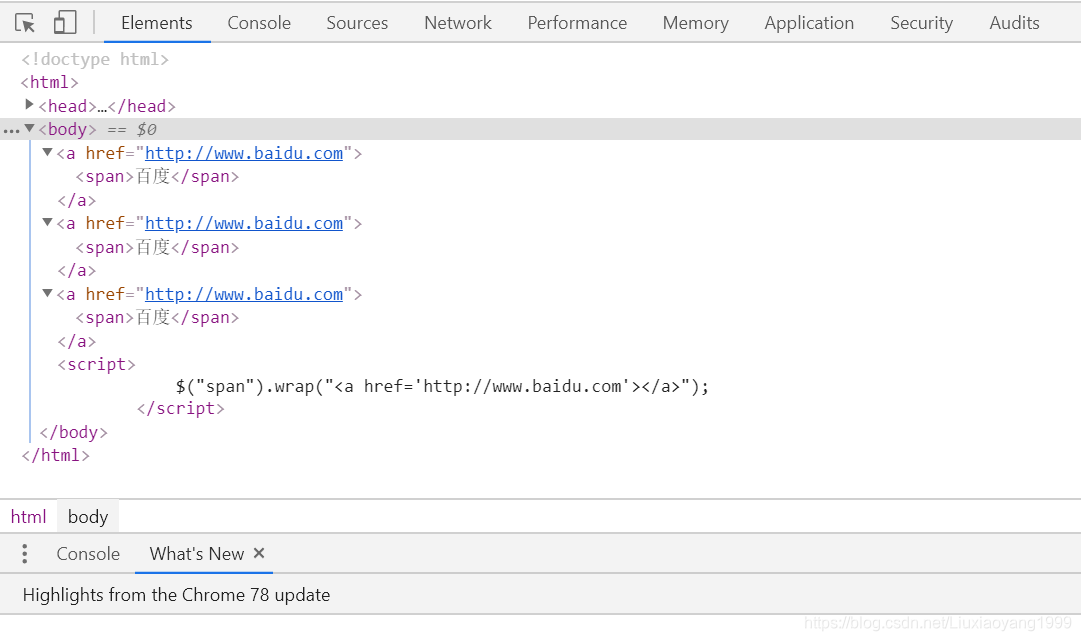The image size is (1081, 641).
Task: Collapse the body element node
Action: pyautogui.click(x=30, y=128)
